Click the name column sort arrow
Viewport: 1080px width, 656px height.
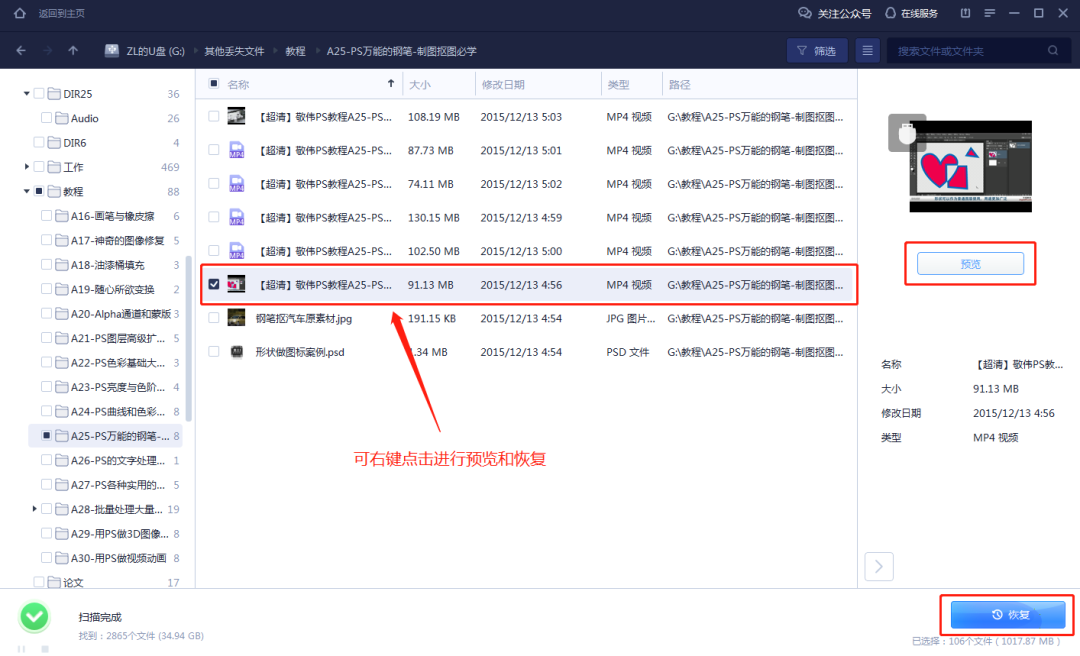point(391,83)
